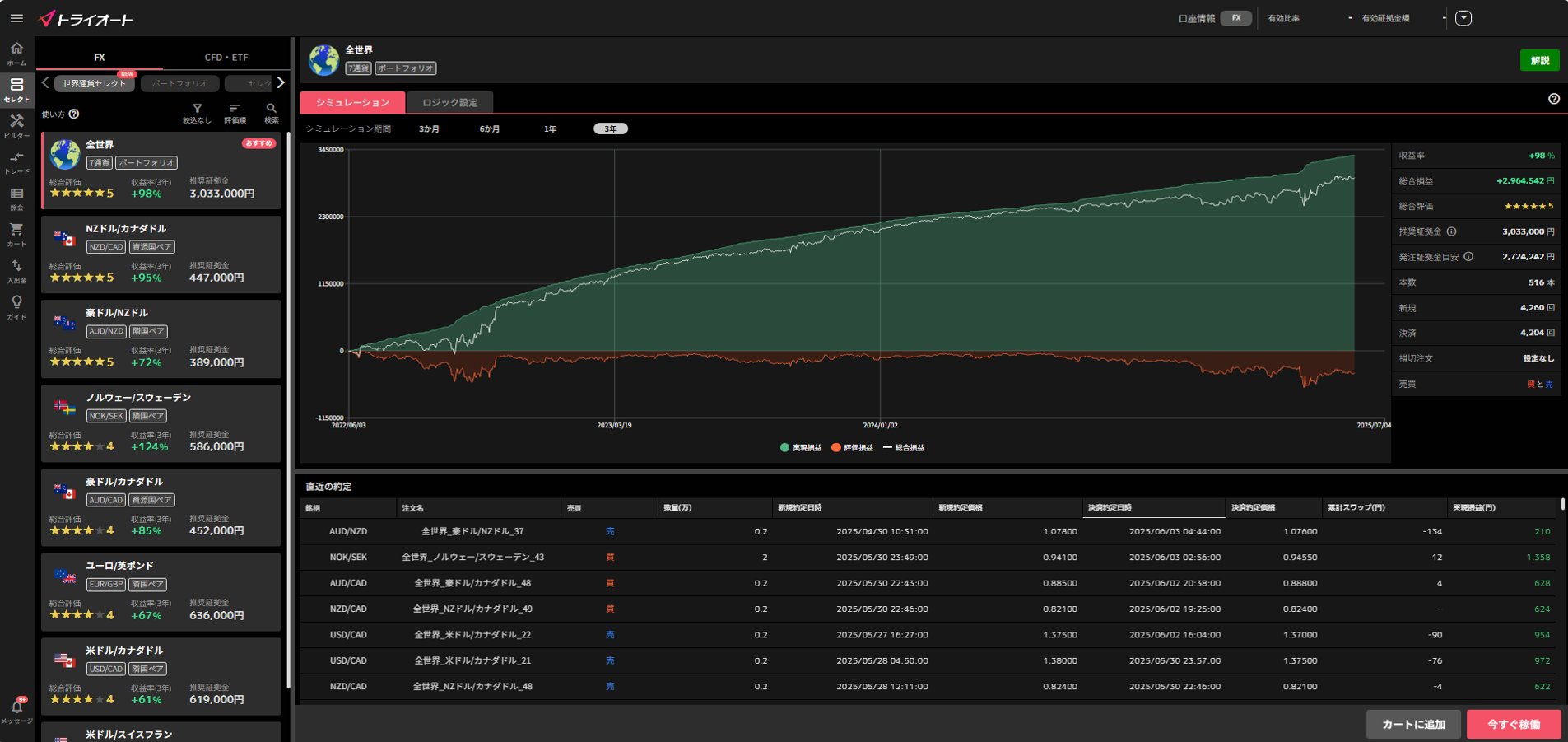1568x742 pixels.
Task: Open 豪ドル/NZドル strategy card
Action: click(x=161, y=338)
